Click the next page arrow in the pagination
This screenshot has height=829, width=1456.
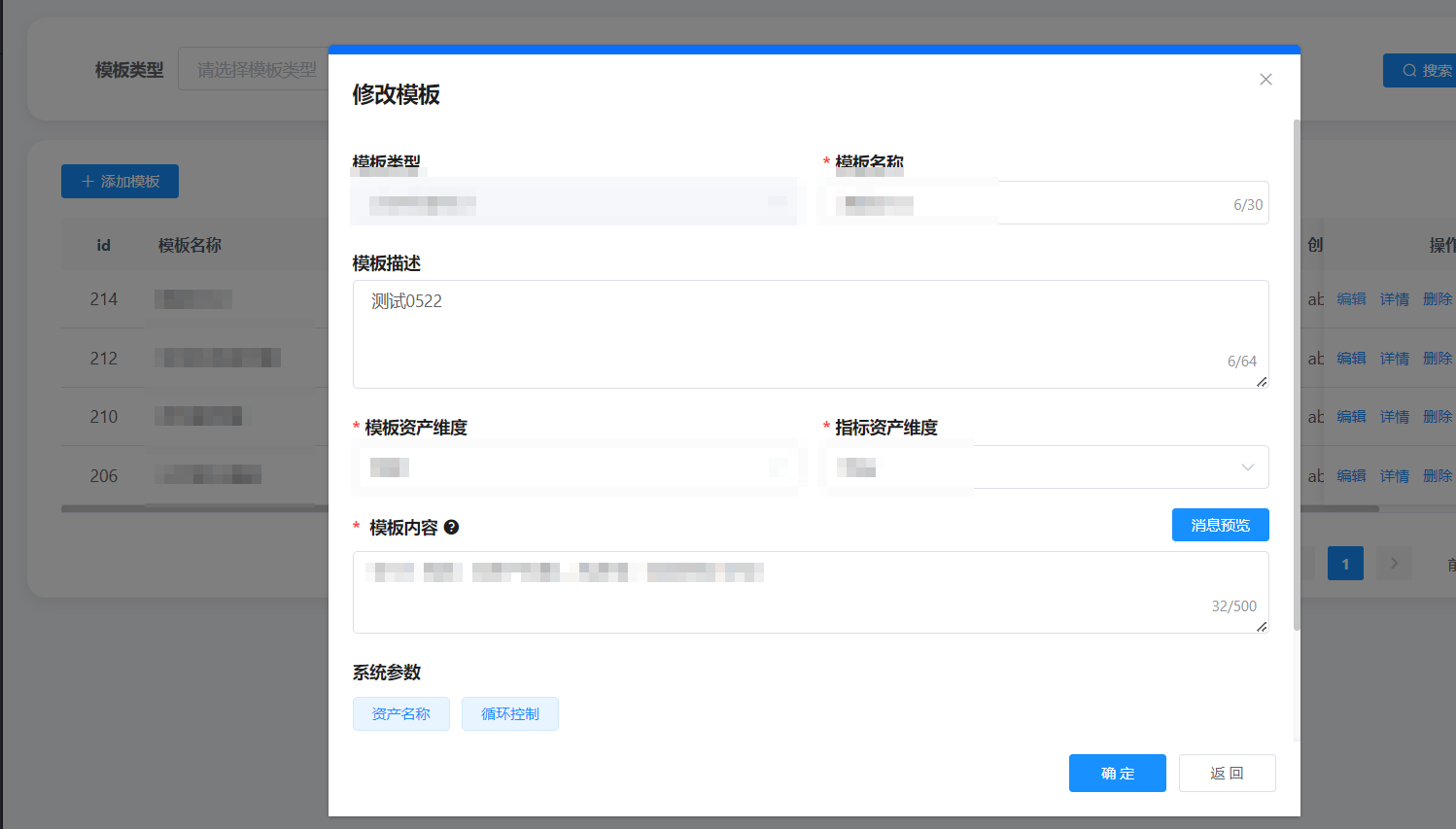1394,564
